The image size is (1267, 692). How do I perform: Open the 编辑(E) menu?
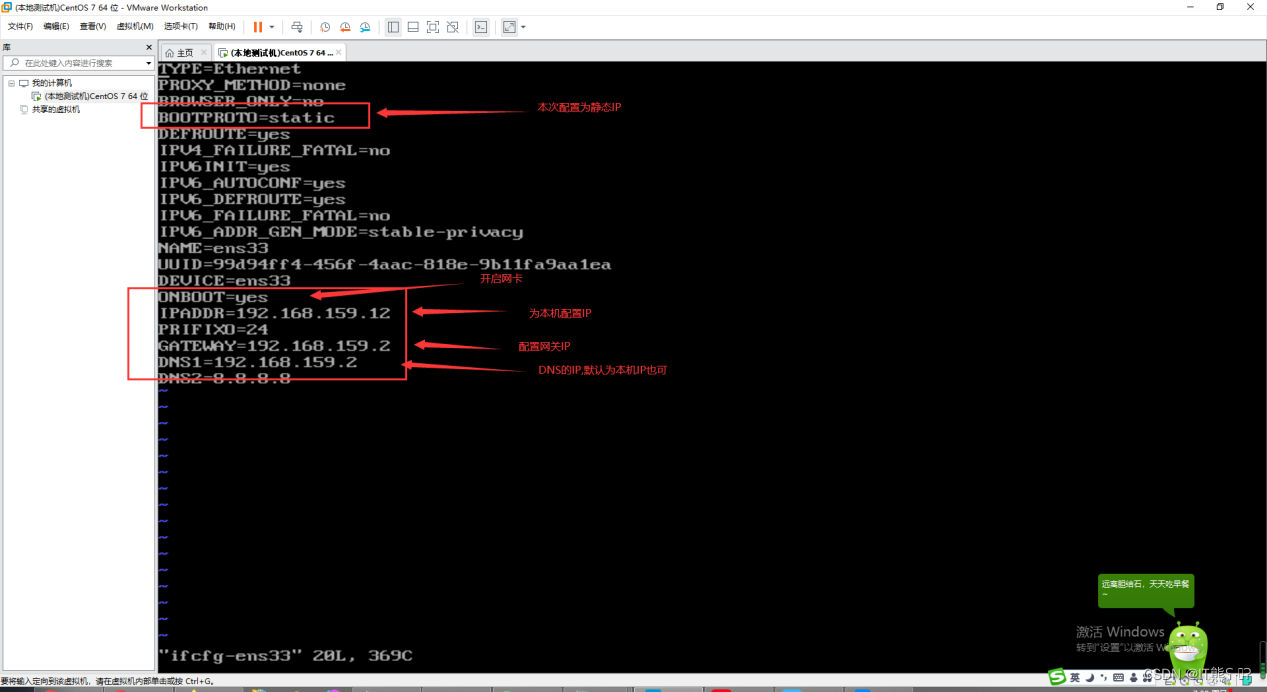click(57, 27)
